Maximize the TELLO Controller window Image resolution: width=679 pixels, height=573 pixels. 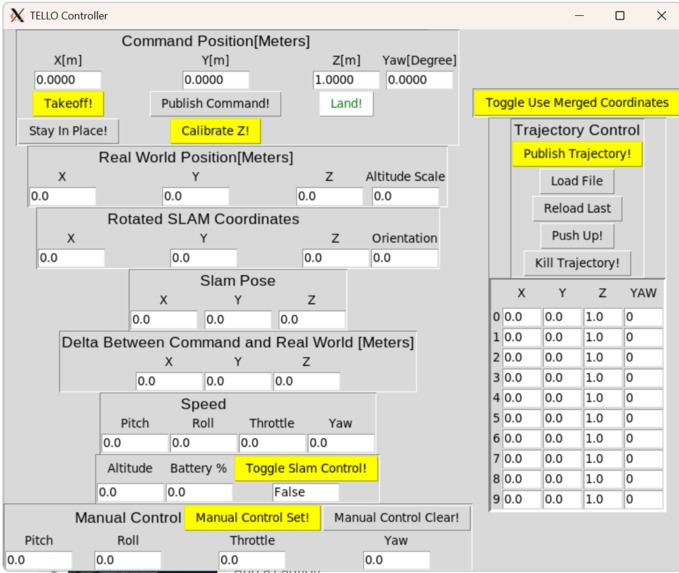620,16
